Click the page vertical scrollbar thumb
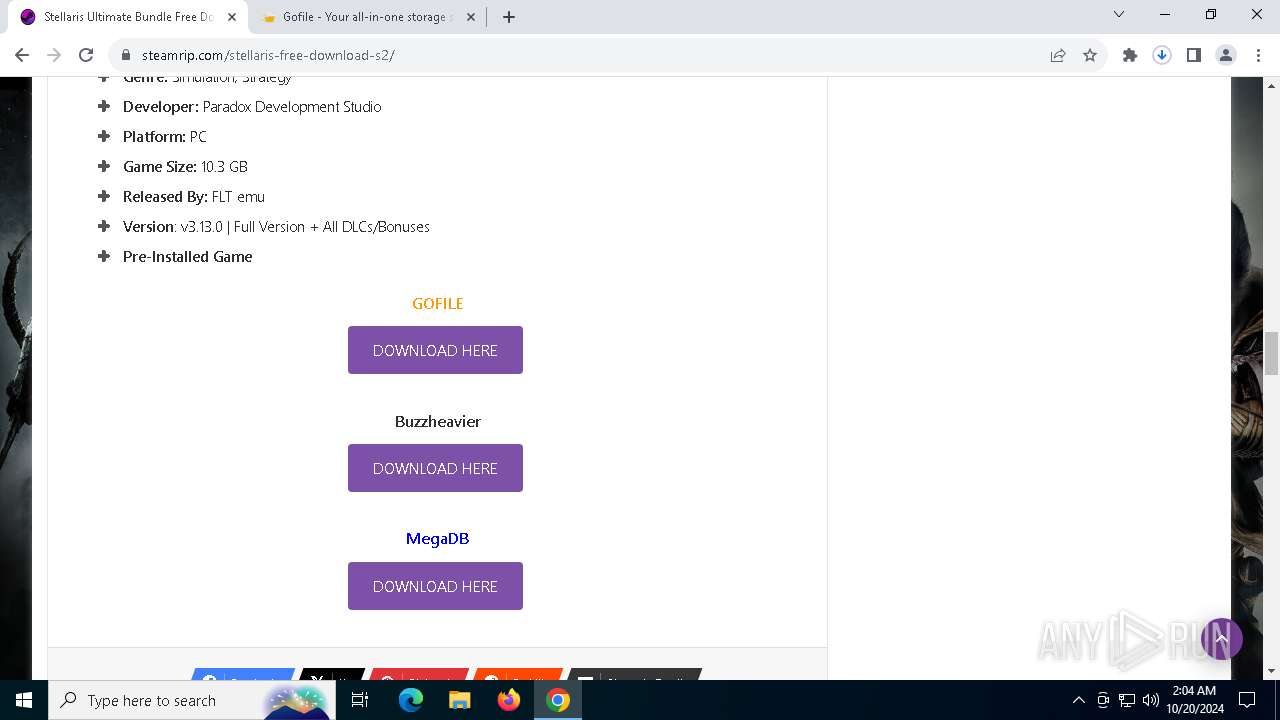 [x=1271, y=353]
